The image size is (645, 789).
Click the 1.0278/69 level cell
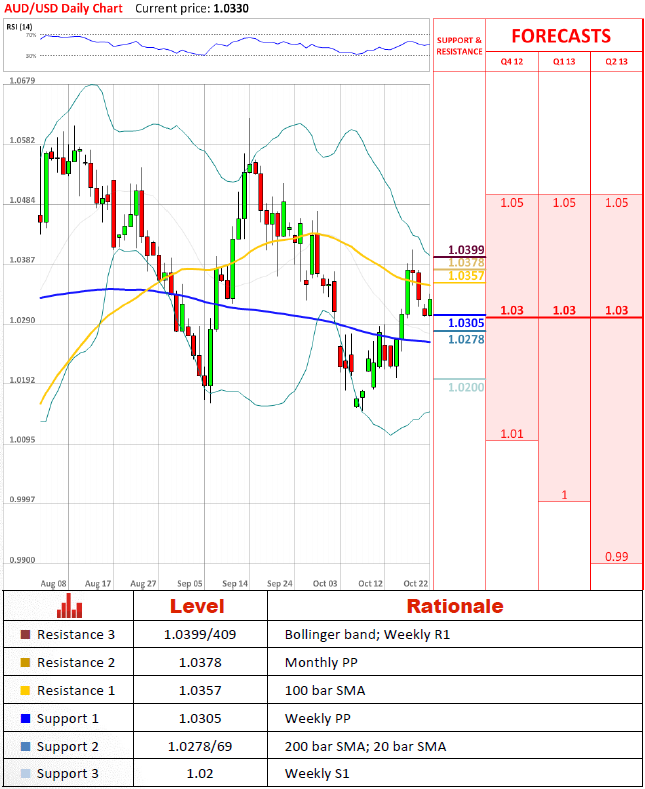click(x=200, y=747)
